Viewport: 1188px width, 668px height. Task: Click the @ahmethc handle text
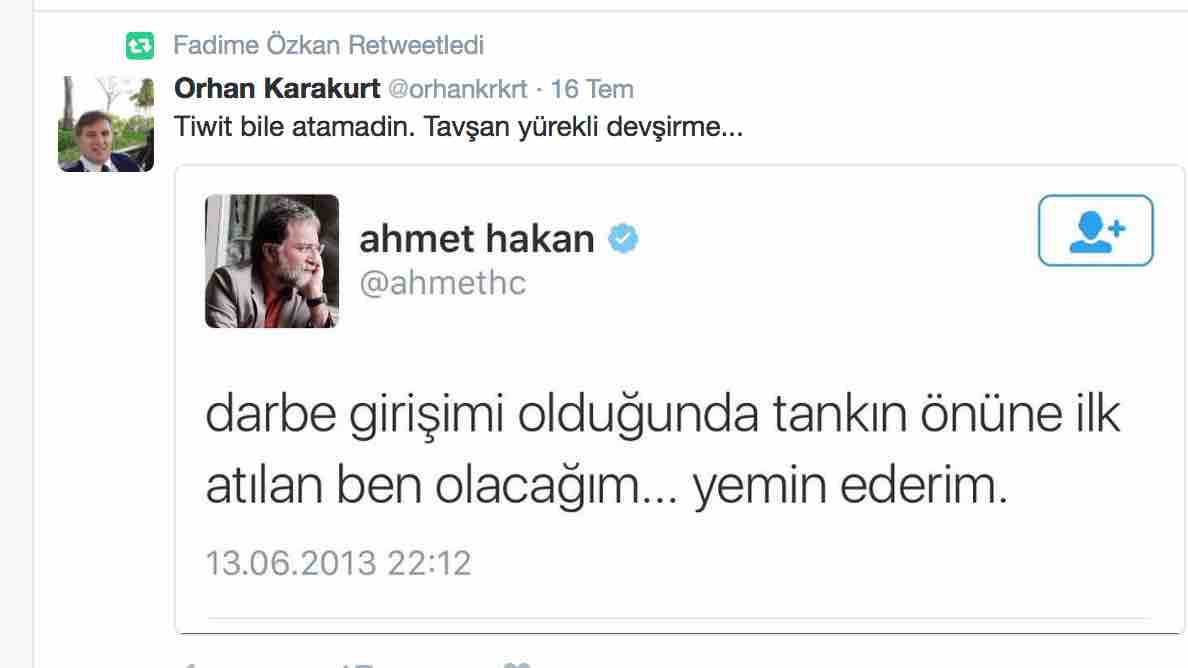442,283
